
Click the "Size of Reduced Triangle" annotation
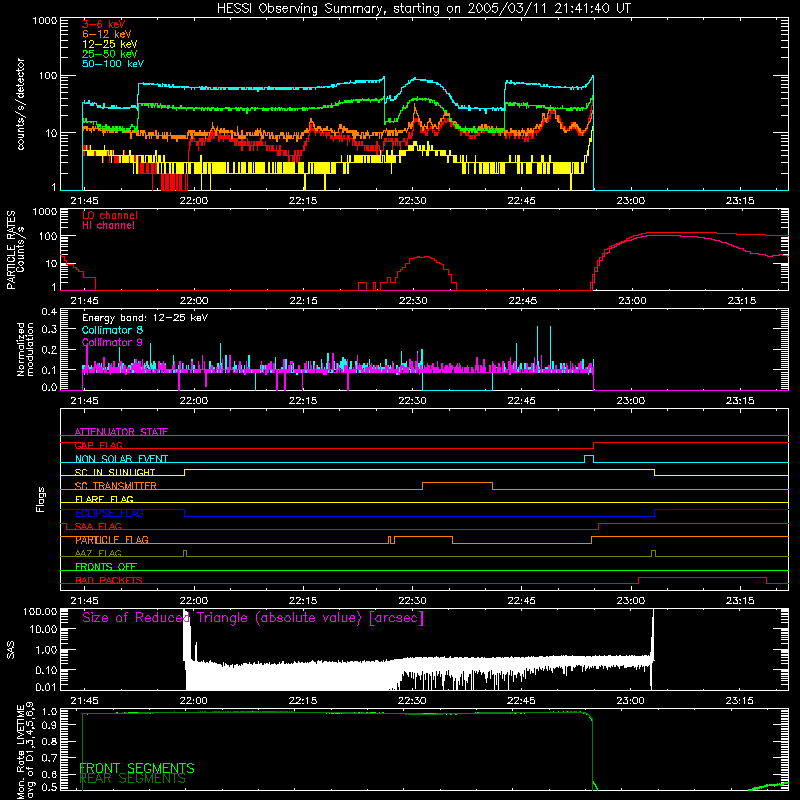point(253,618)
